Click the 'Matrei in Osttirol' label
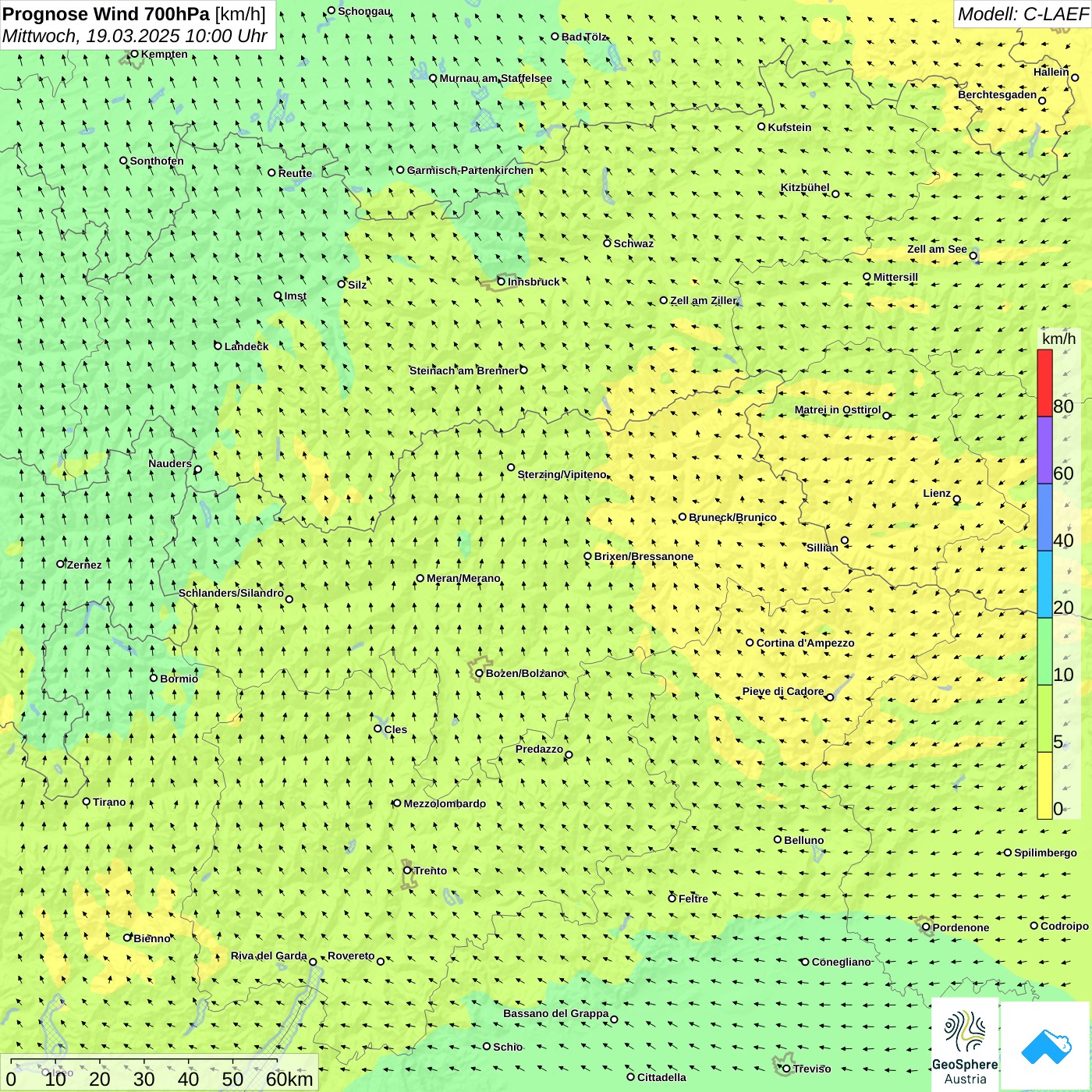Screen dimensions: 1092x1092 click(x=838, y=409)
